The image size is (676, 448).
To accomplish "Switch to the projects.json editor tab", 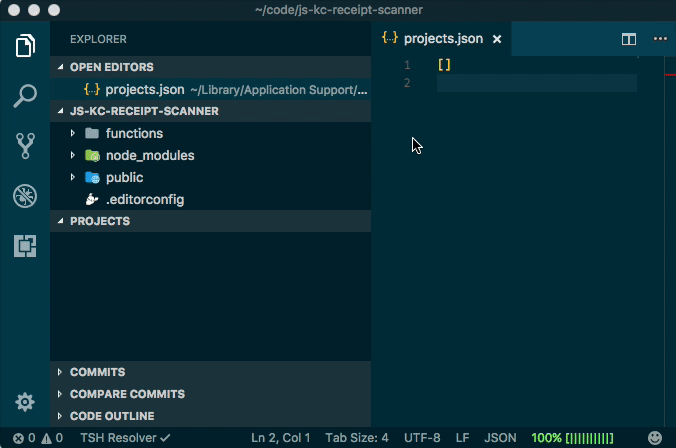I will point(441,39).
